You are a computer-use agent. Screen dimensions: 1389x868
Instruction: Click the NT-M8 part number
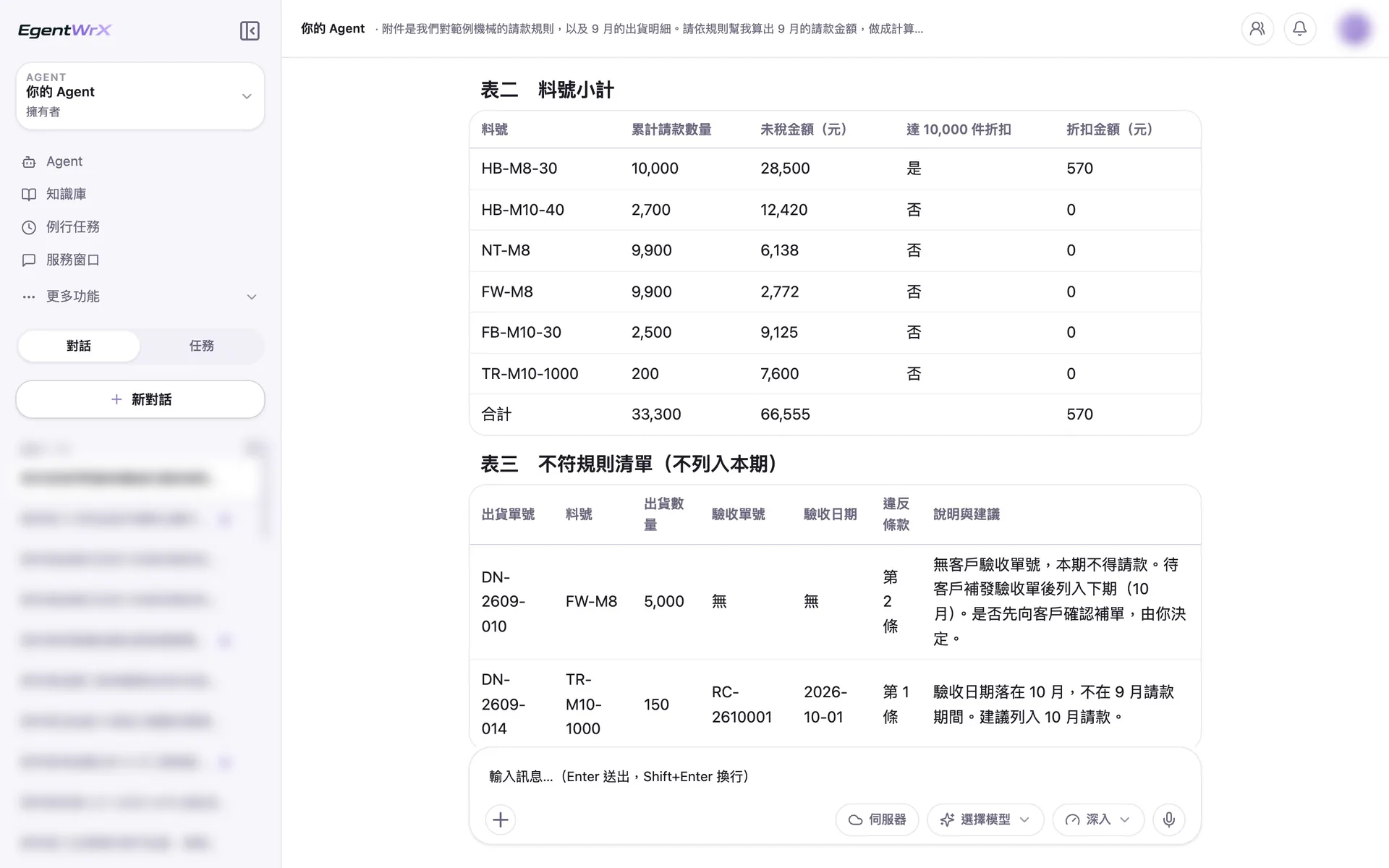pyautogui.click(x=506, y=250)
